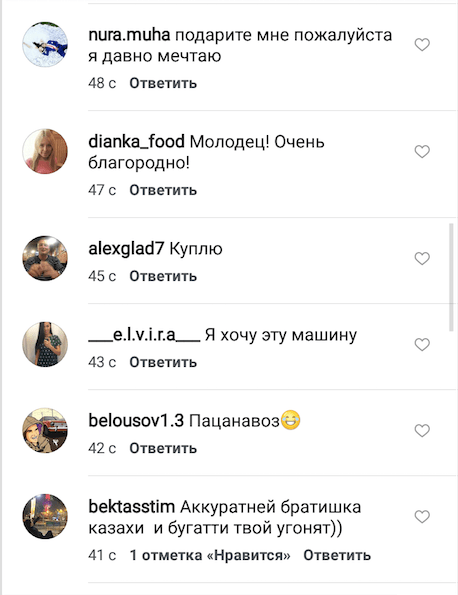Open bektasstim's profile username
Viewport: 458px width, 595px height.
(x=132, y=507)
